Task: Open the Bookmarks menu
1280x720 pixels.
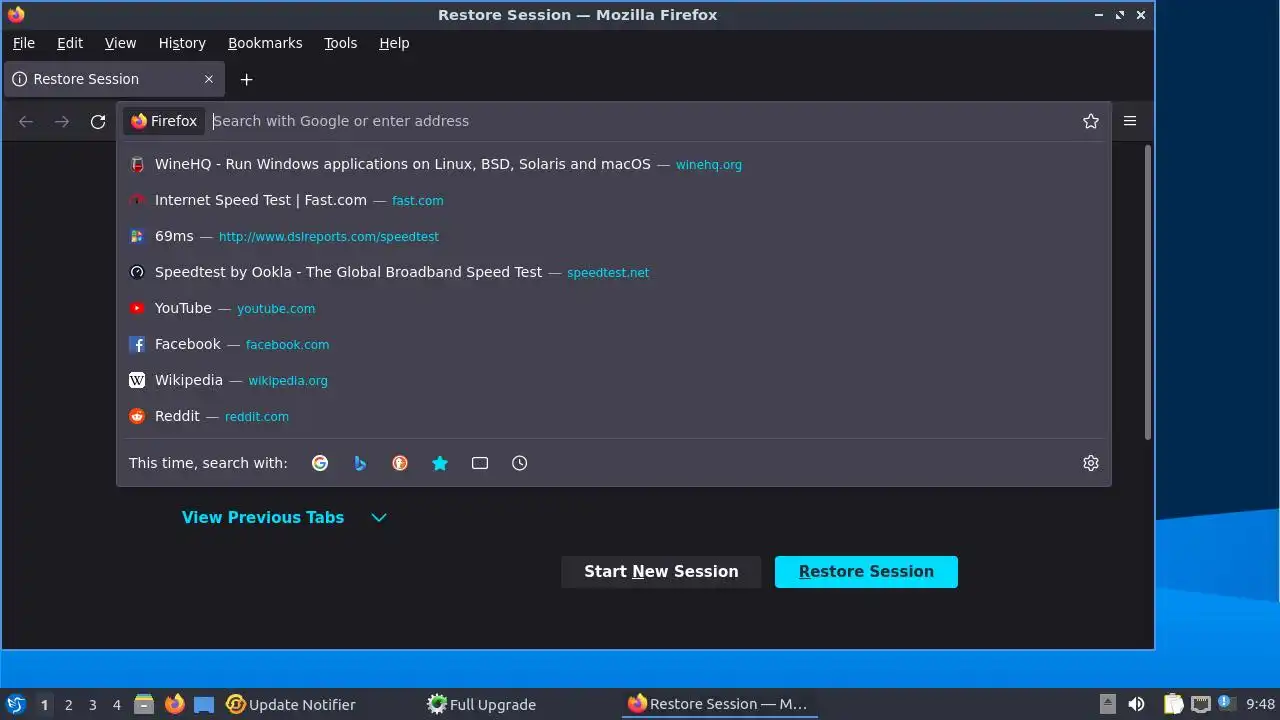Action: (x=265, y=43)
